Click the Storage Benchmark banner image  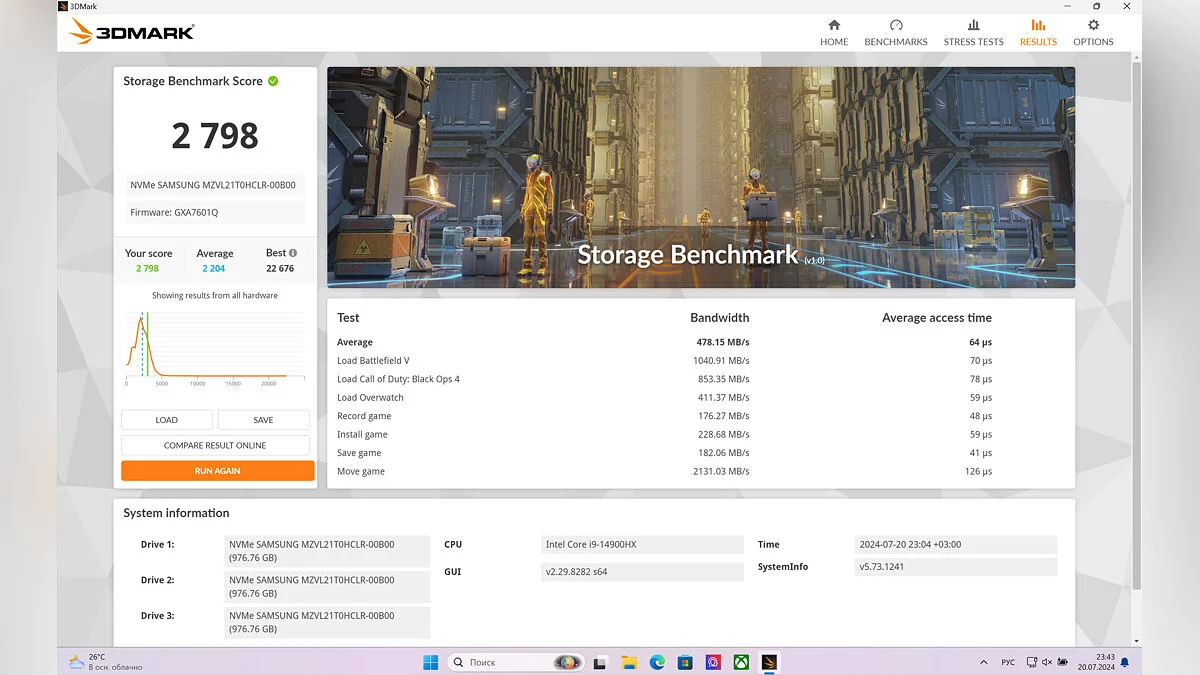coord(700,177)
